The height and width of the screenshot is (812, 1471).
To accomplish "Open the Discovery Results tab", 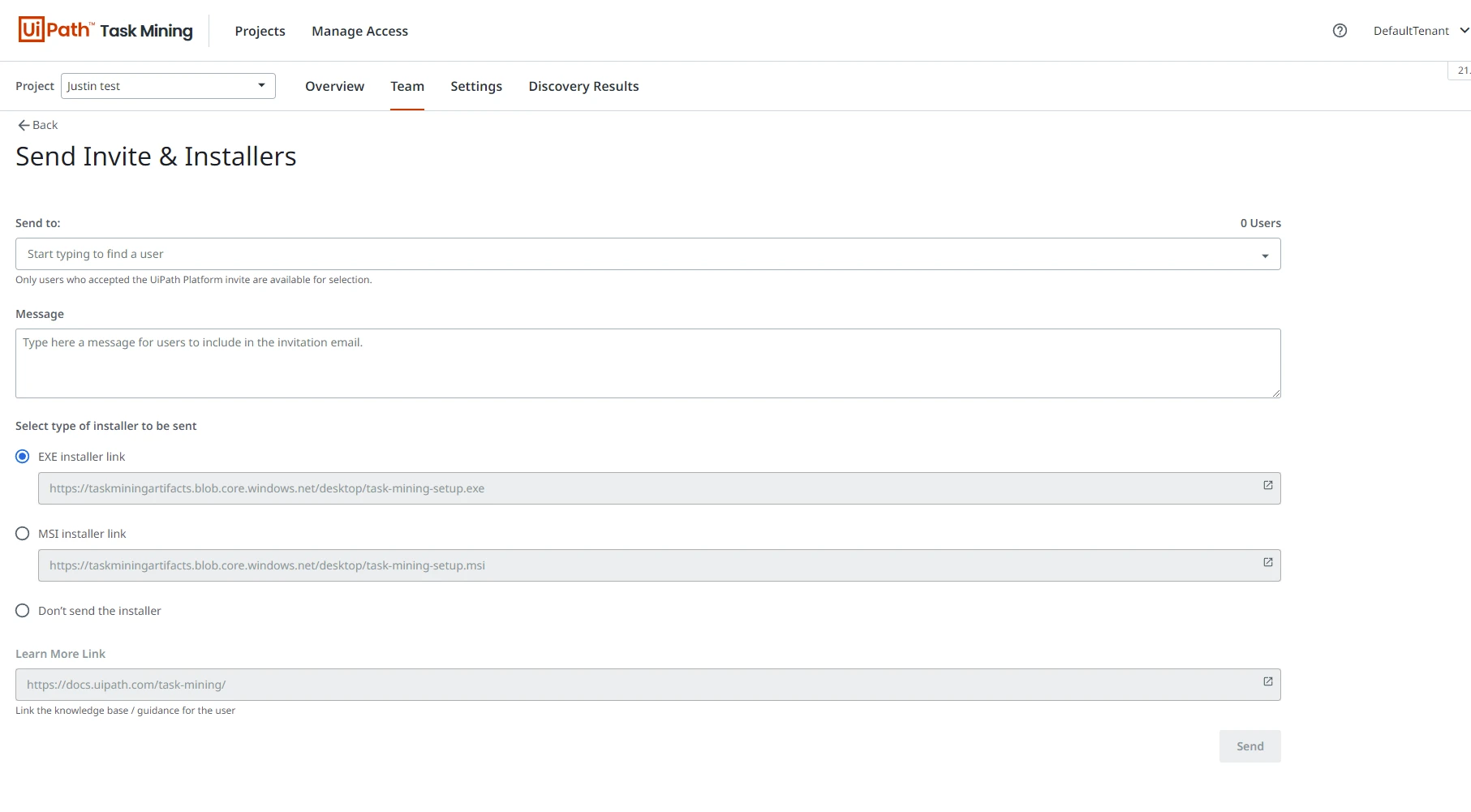I will click(x=584, y=86).
